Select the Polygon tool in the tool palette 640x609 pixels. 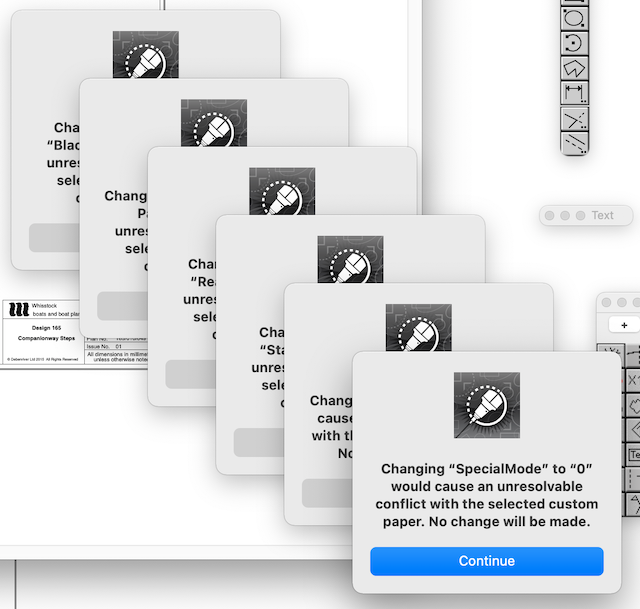tap(574, 68)
